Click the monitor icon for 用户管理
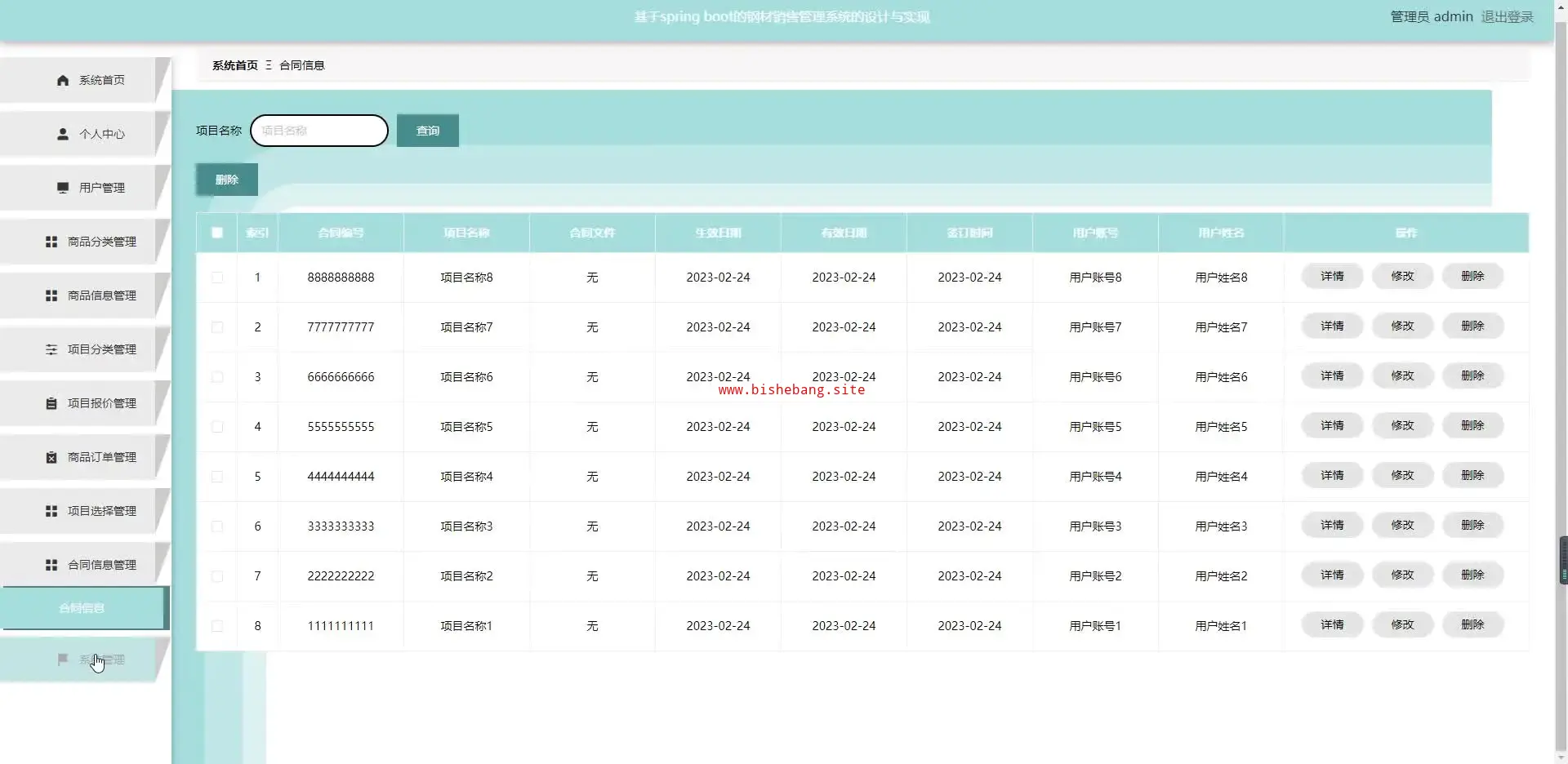This screenshot has height=764, width=1568. coord(63,188)
